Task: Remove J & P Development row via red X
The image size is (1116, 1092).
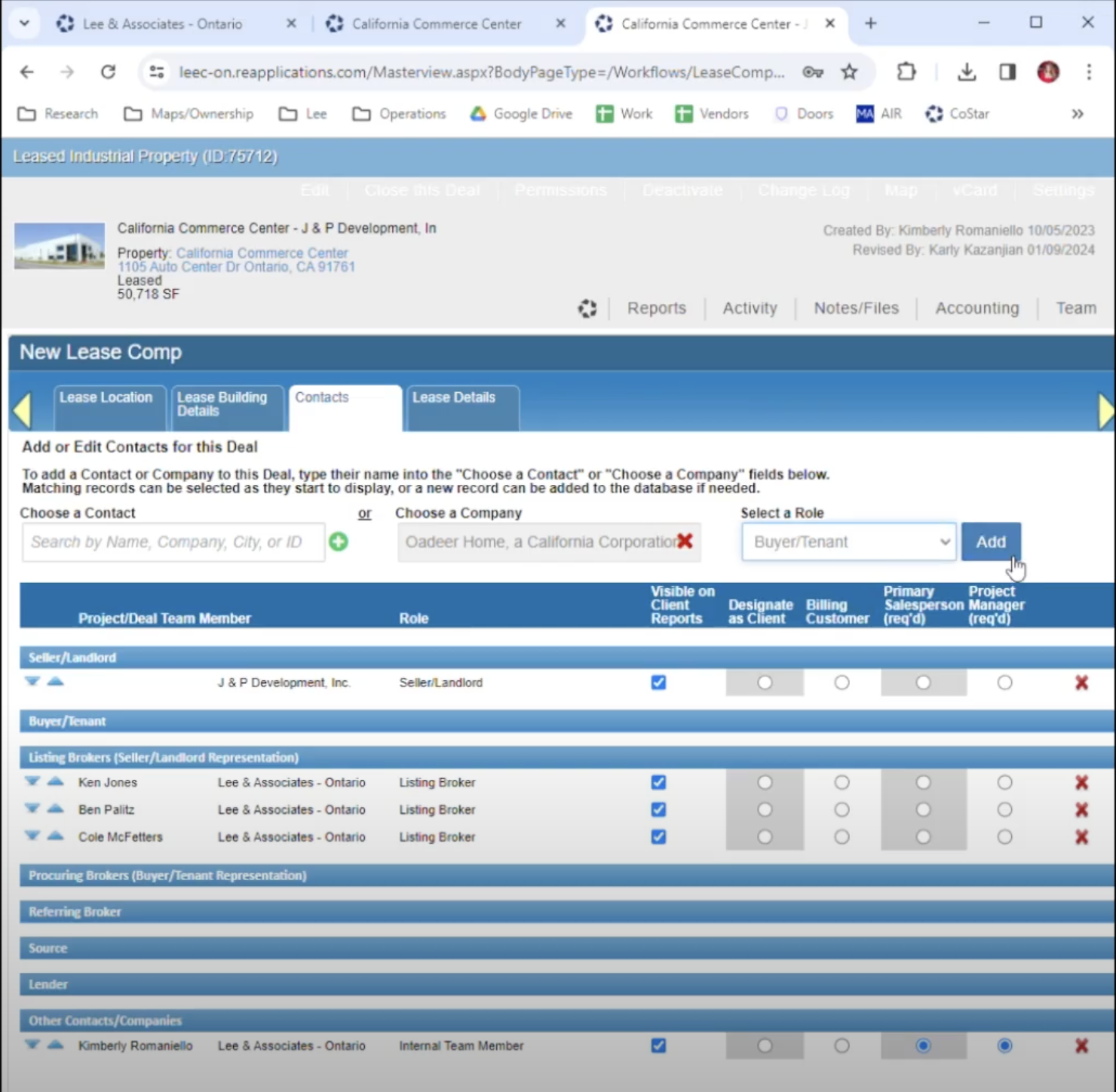Action: coord(1081,682)
